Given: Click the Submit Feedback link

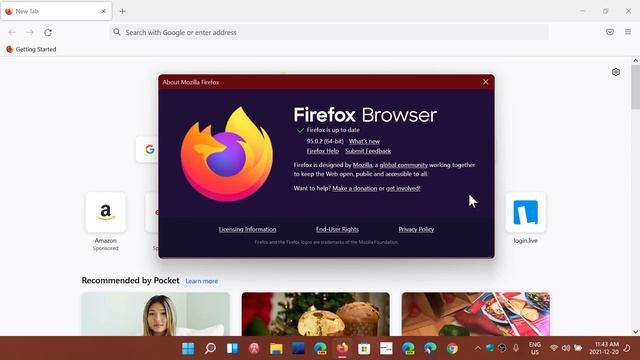Looking at the screenshot, I should tap(368, 151).
